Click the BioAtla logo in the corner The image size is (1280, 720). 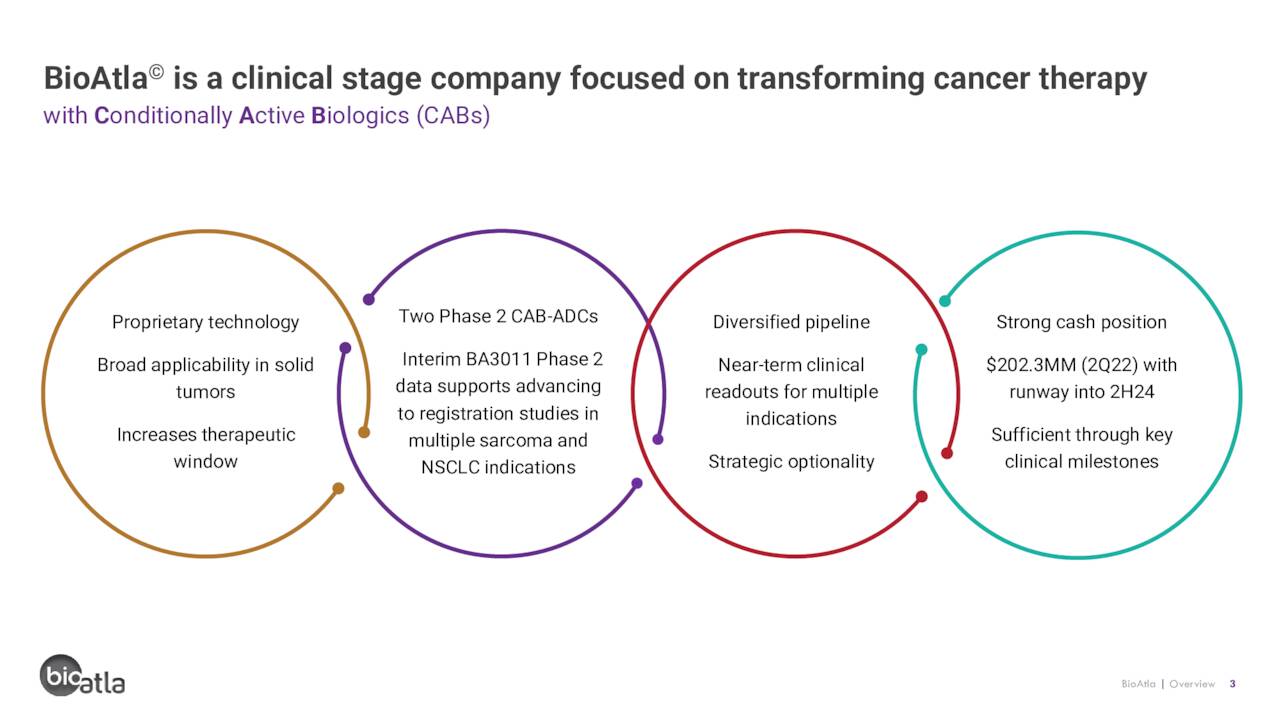coord(83,675)
